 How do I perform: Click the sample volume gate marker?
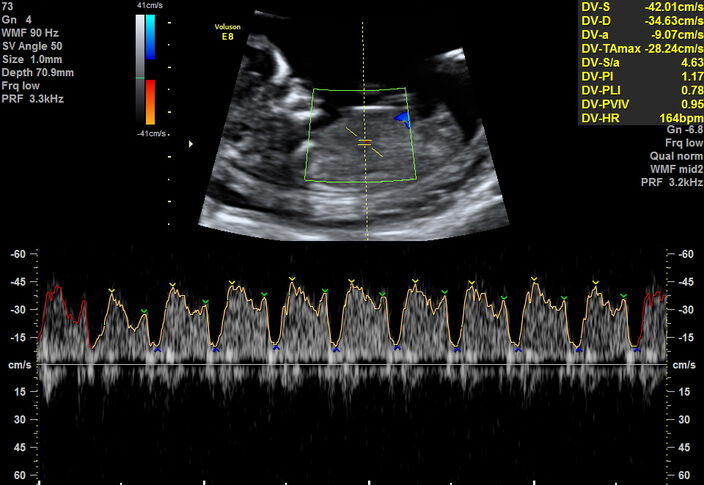[x=365, y=143]
